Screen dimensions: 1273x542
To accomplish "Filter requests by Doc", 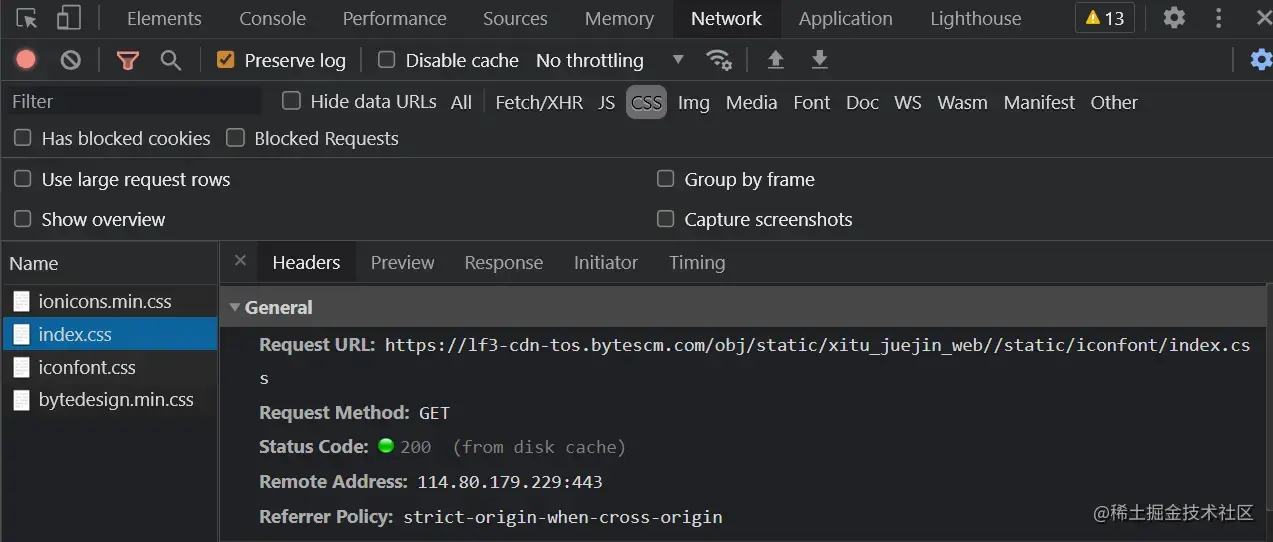I will point(862,102).
